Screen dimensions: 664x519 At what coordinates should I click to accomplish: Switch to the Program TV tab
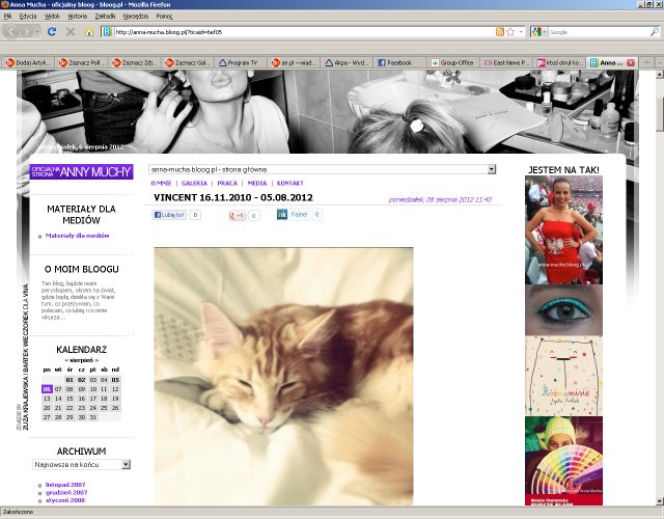click(x=241, y=63)
